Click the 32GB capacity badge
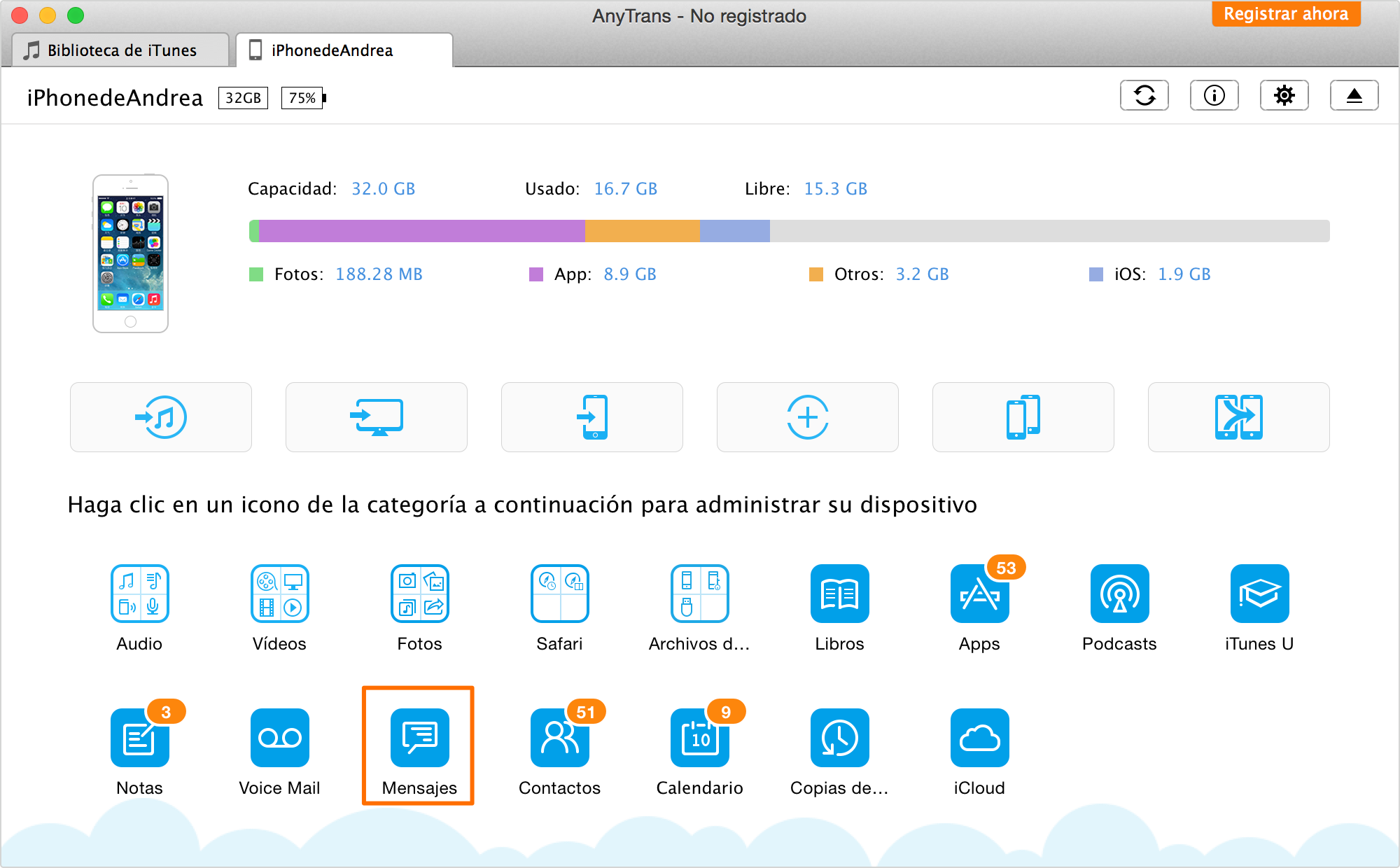Viewport: 1400px width, 868px height. [x=243, y=98]
